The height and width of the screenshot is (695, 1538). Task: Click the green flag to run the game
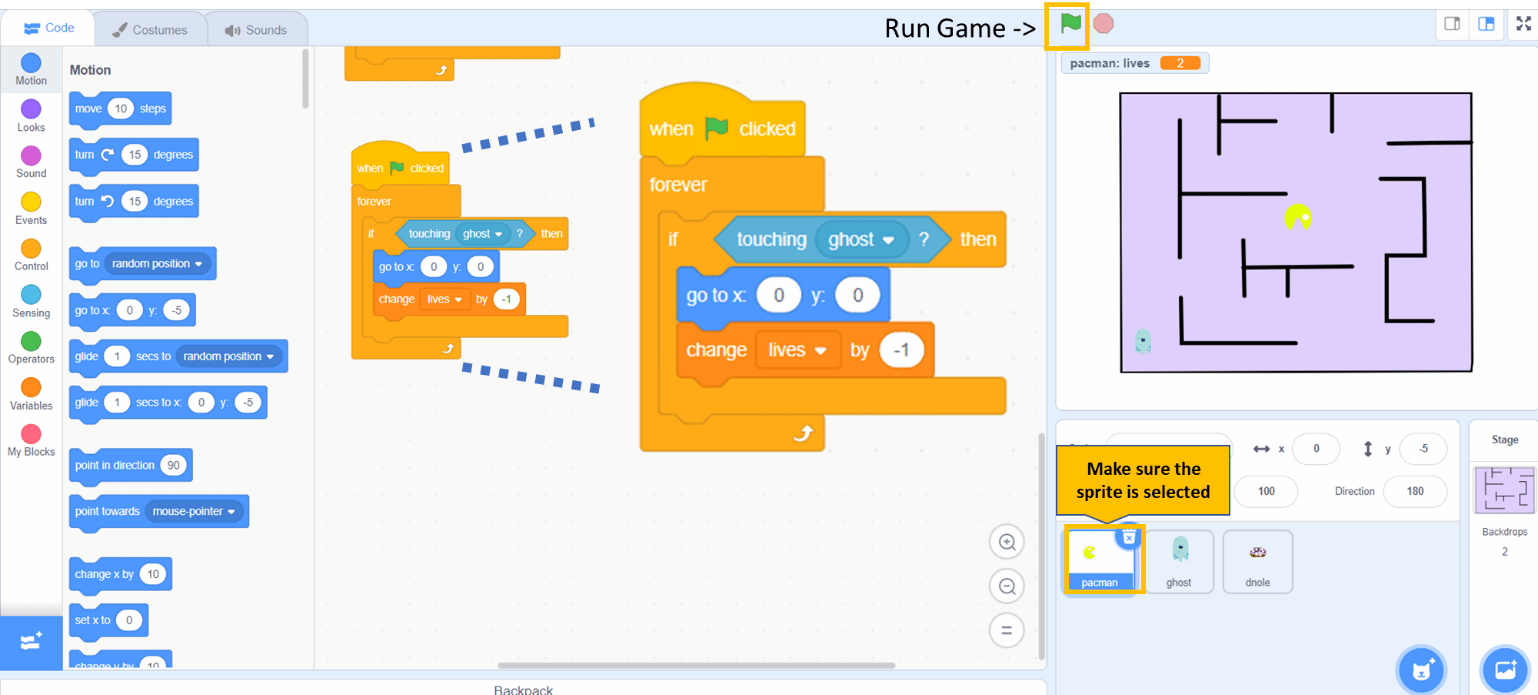1070,24
